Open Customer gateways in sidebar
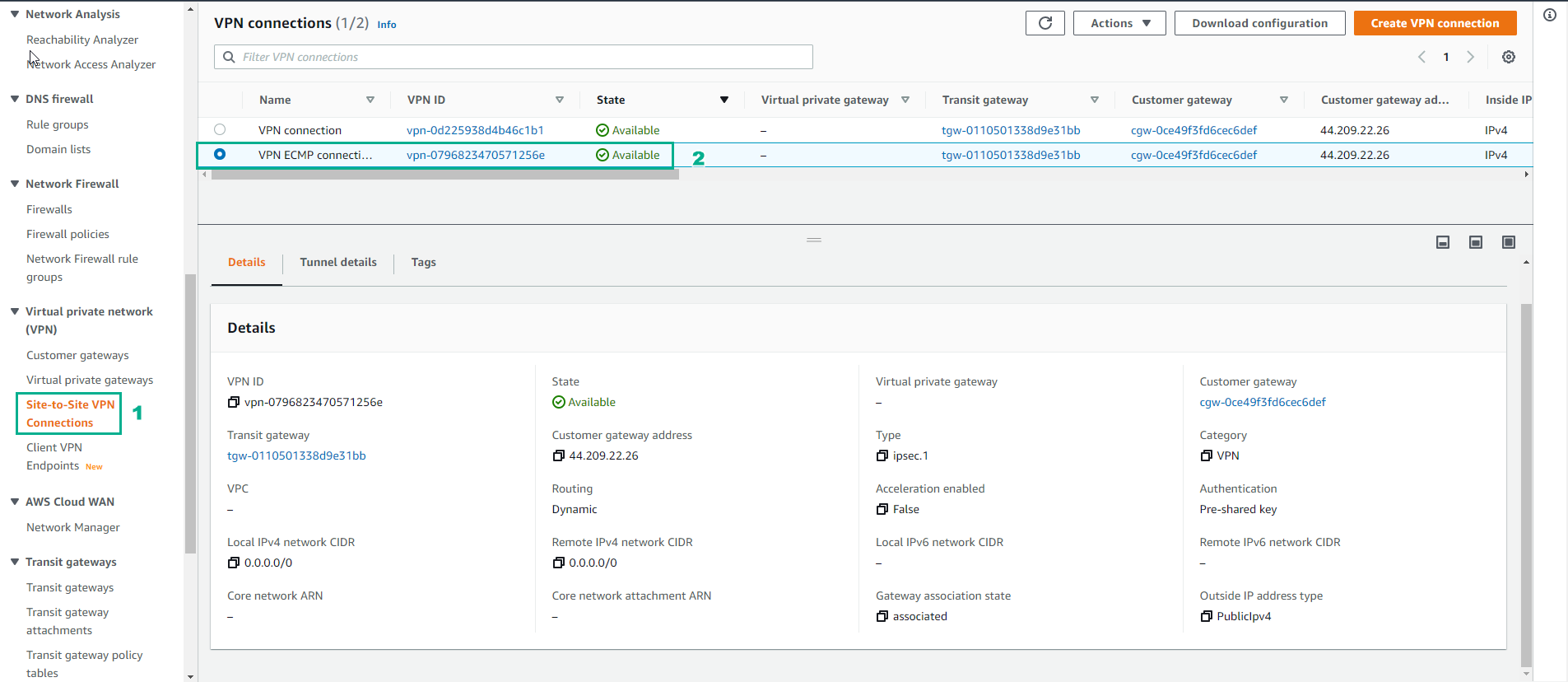This screenshot has height=682, width=1568. pyautogui.click(x=77, y=355)
